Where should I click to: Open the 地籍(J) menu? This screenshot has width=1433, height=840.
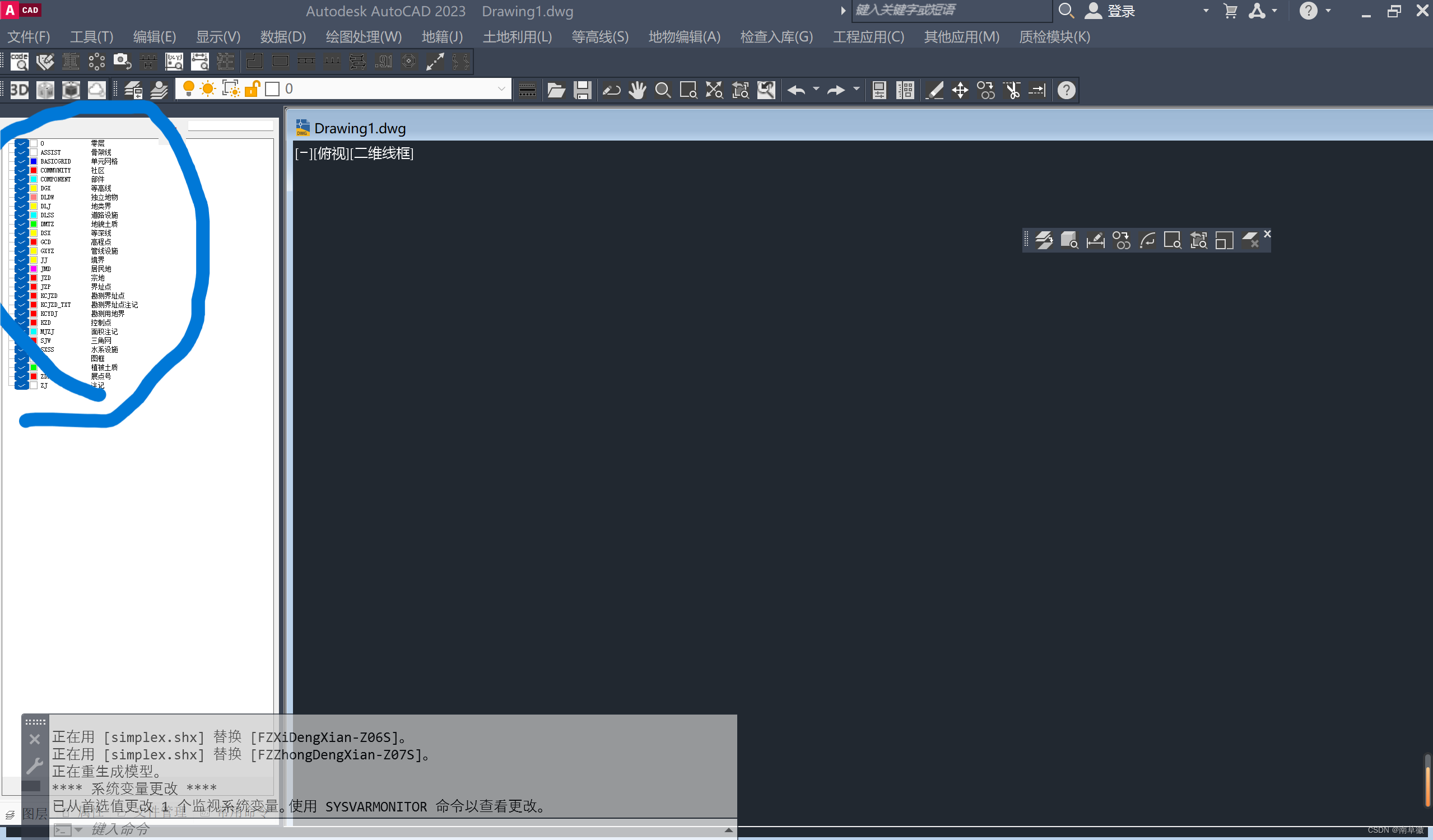coord(442,37)
